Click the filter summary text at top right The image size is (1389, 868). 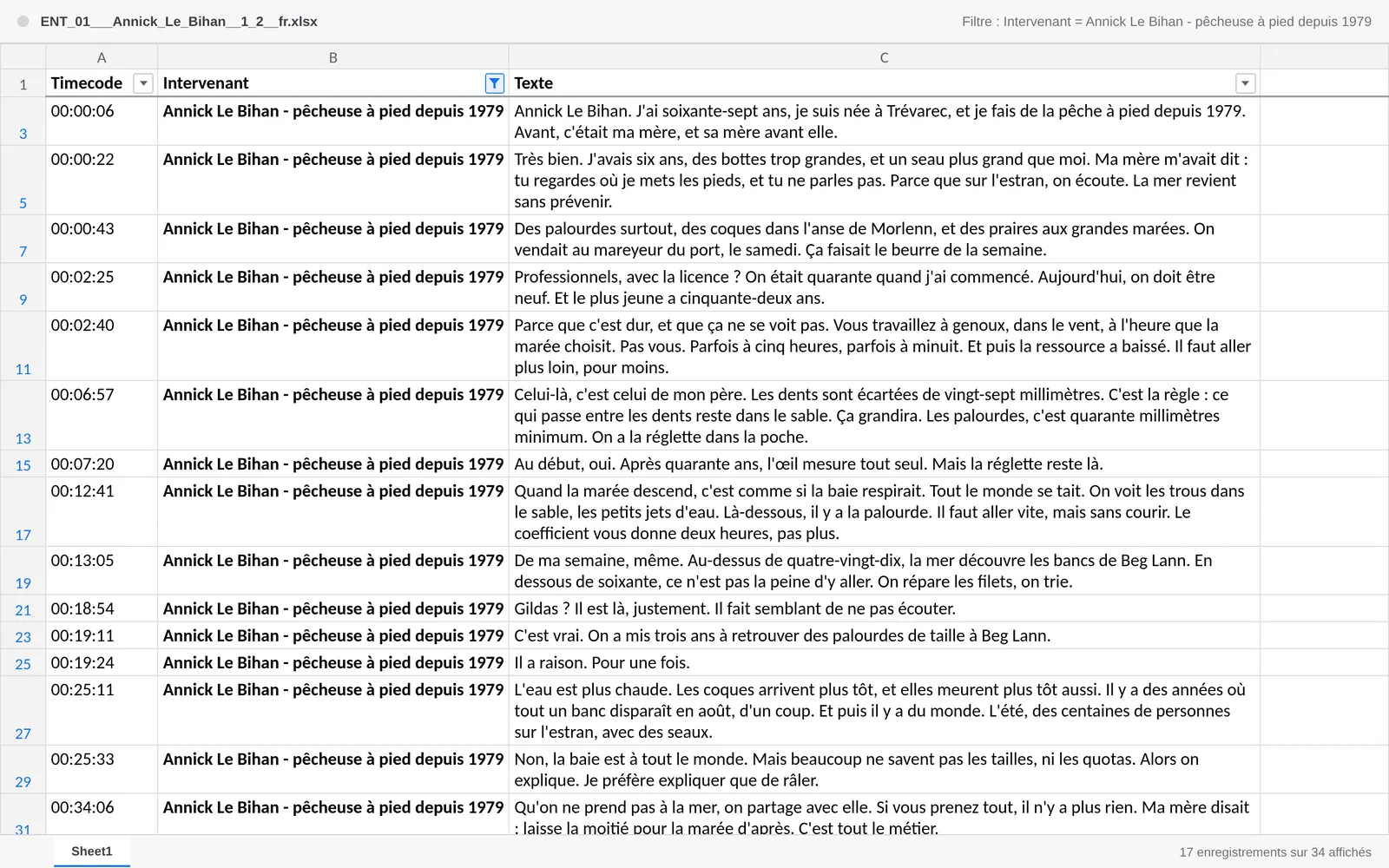(1166, 22)
